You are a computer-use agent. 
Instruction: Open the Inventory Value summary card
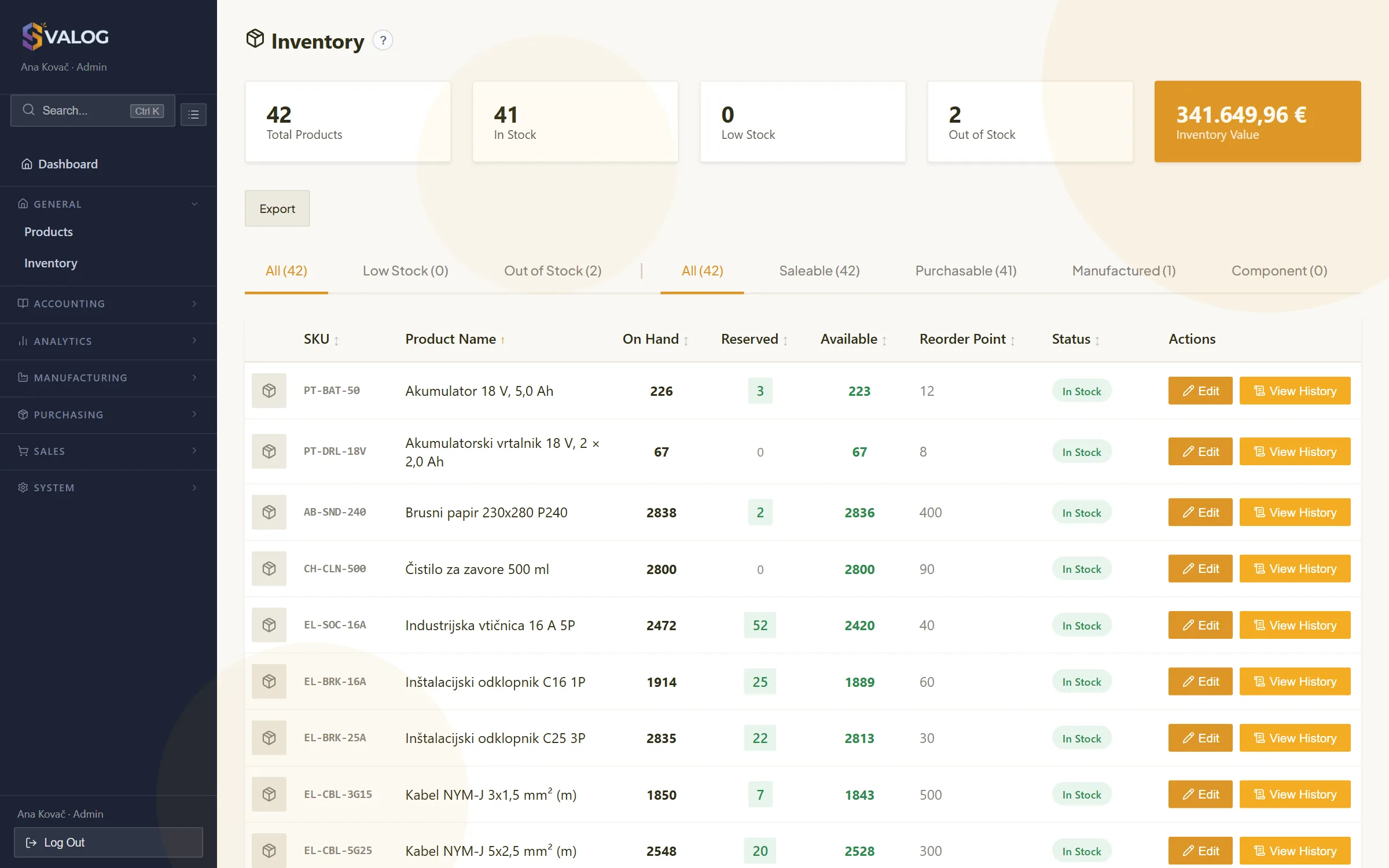point(1257,122)
